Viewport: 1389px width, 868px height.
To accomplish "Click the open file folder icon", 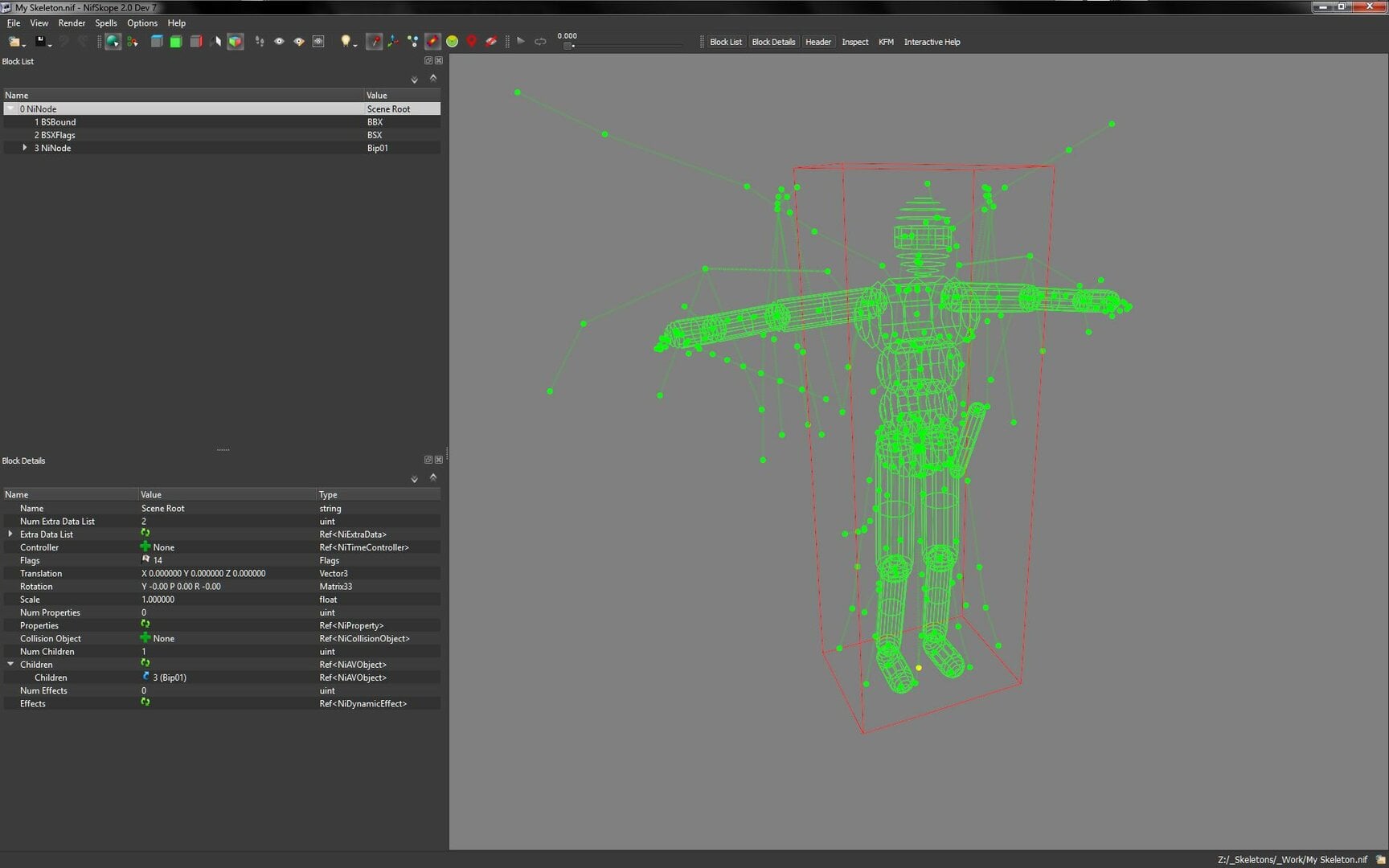I will pyautogui.click(x=14, y=42).
